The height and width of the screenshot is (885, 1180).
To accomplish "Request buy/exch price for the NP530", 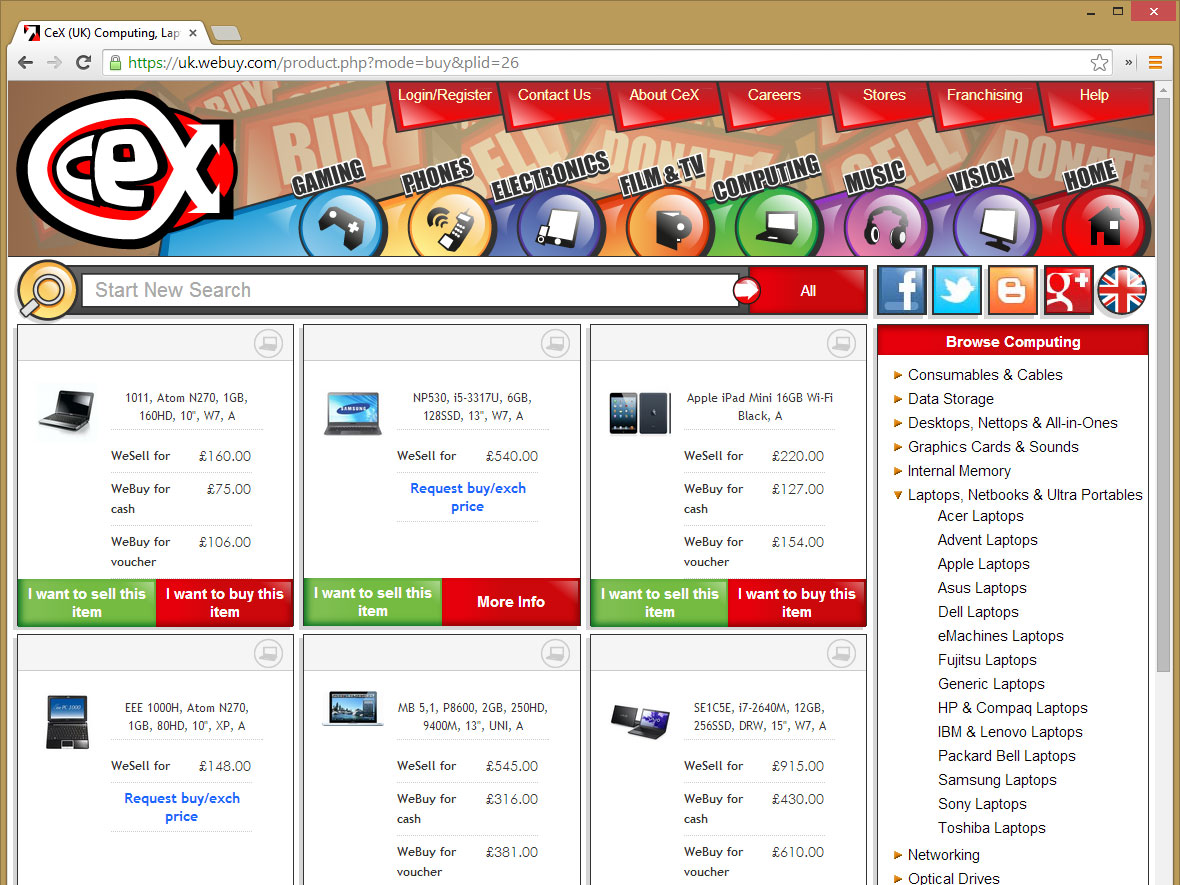I will coord(467,497).
